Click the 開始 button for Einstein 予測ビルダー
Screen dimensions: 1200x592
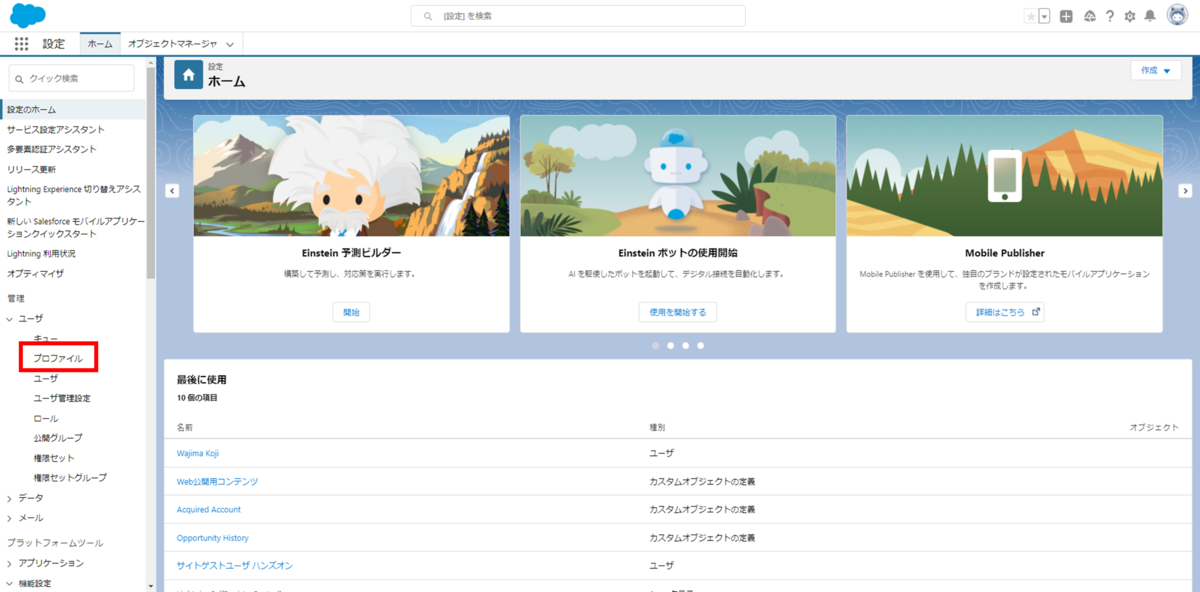pyautogui.click(x=351, y=312)
